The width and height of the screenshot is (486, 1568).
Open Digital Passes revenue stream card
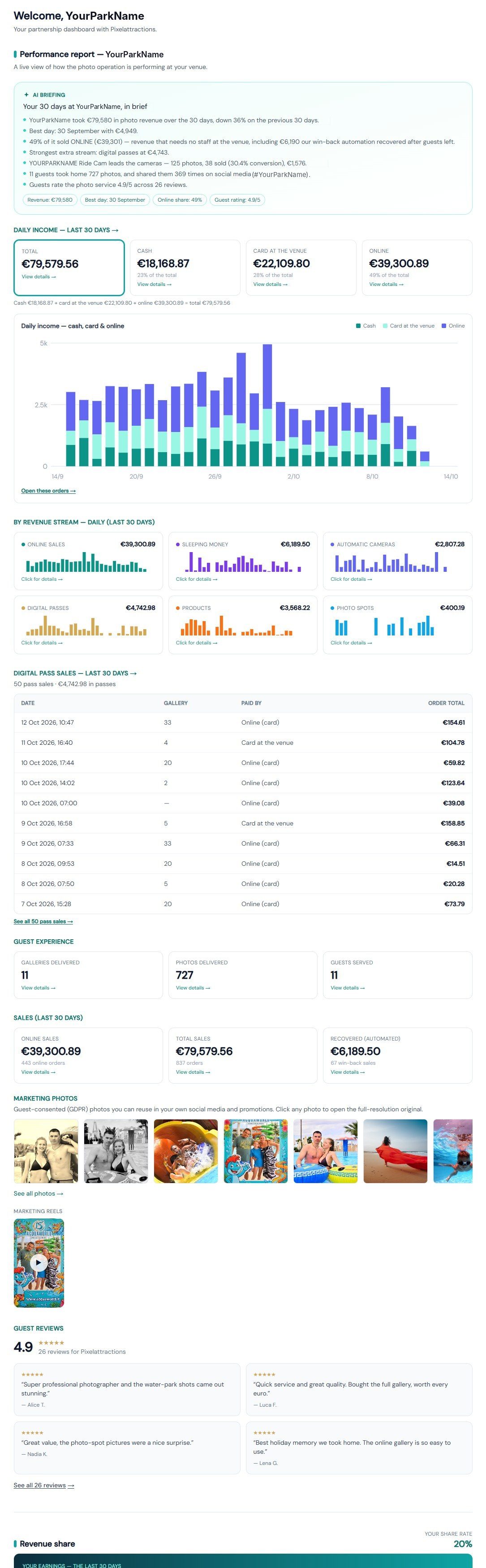[88, 625]
